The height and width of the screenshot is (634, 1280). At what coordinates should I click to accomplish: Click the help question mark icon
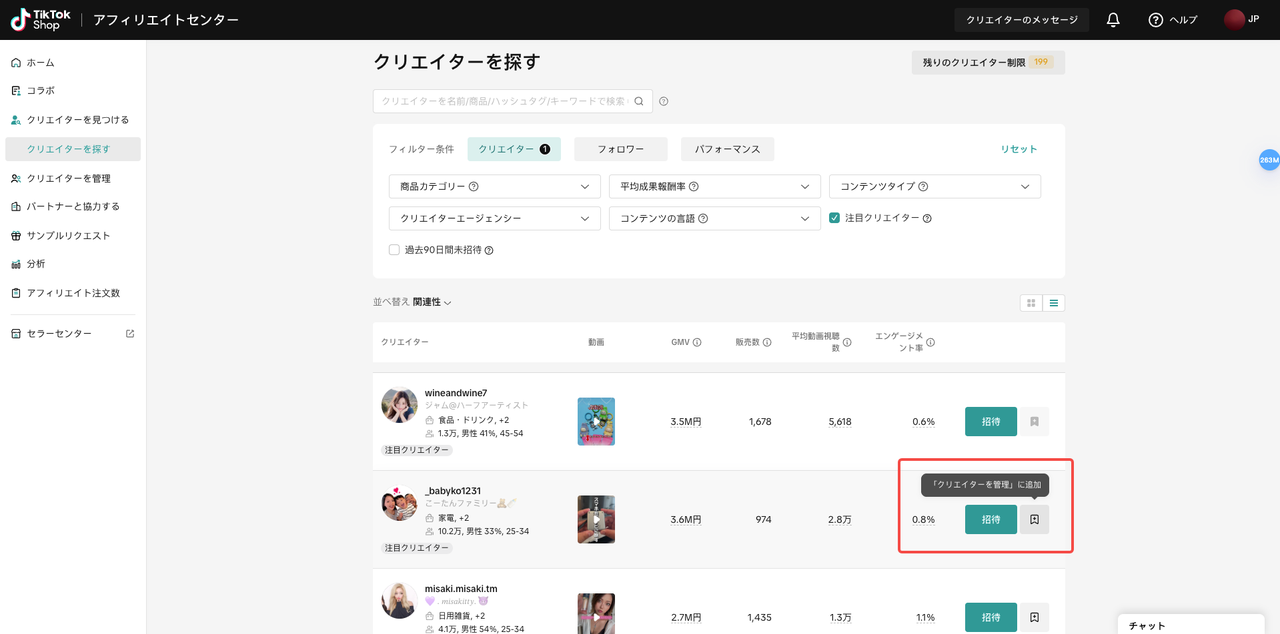point(1156,20)
